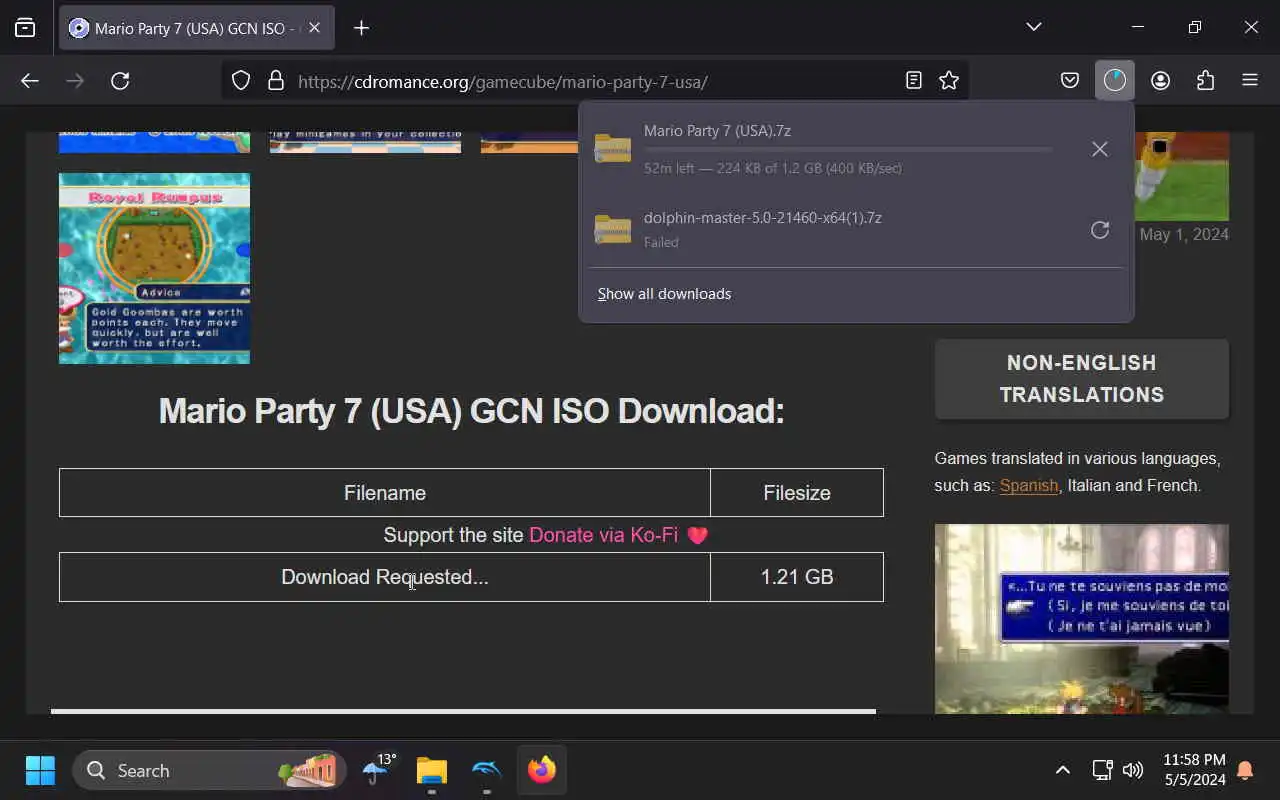Image resolution: width=1280 pixels, height=800 pixels.
Task: Open the volume speaker tray icon
Action: (1132, 770)
